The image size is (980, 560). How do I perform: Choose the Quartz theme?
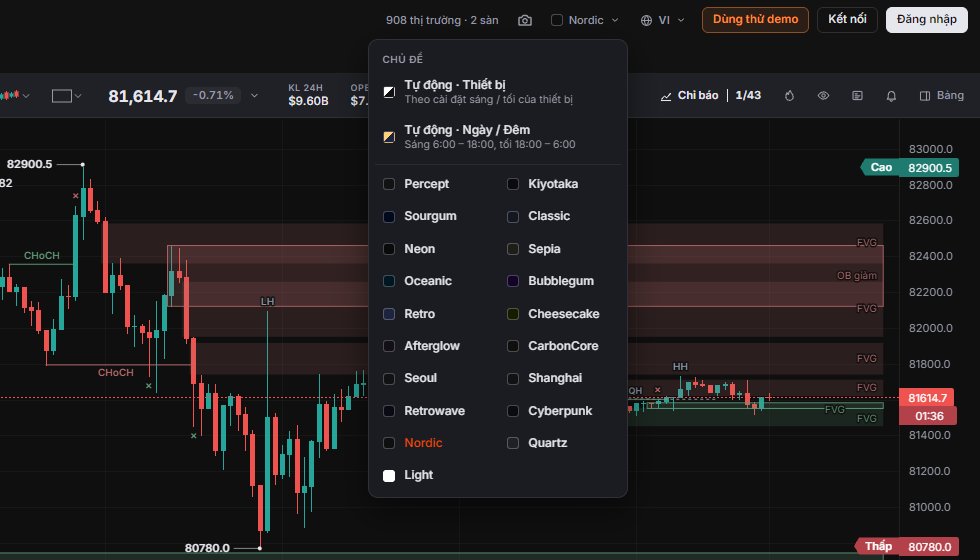[538, 443]
